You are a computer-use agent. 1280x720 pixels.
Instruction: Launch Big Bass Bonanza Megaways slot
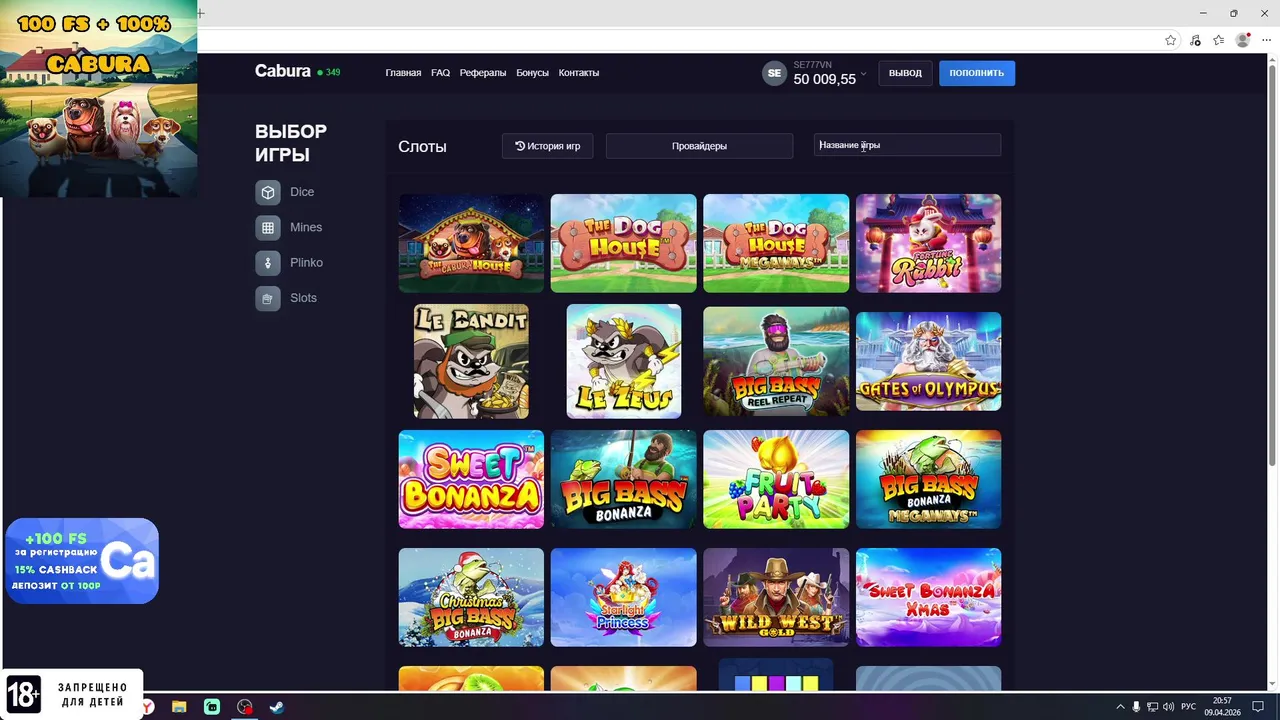pyautogui.click(x=928, y=479)
